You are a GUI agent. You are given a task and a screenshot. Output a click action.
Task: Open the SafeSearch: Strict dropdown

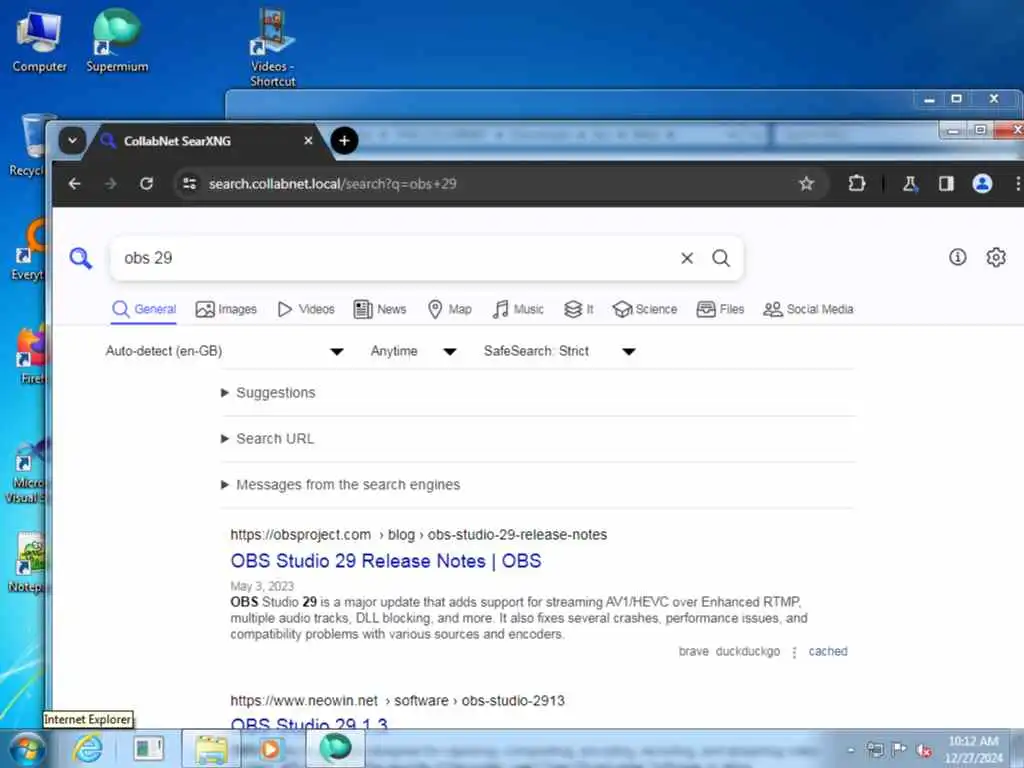pos(559,351)
